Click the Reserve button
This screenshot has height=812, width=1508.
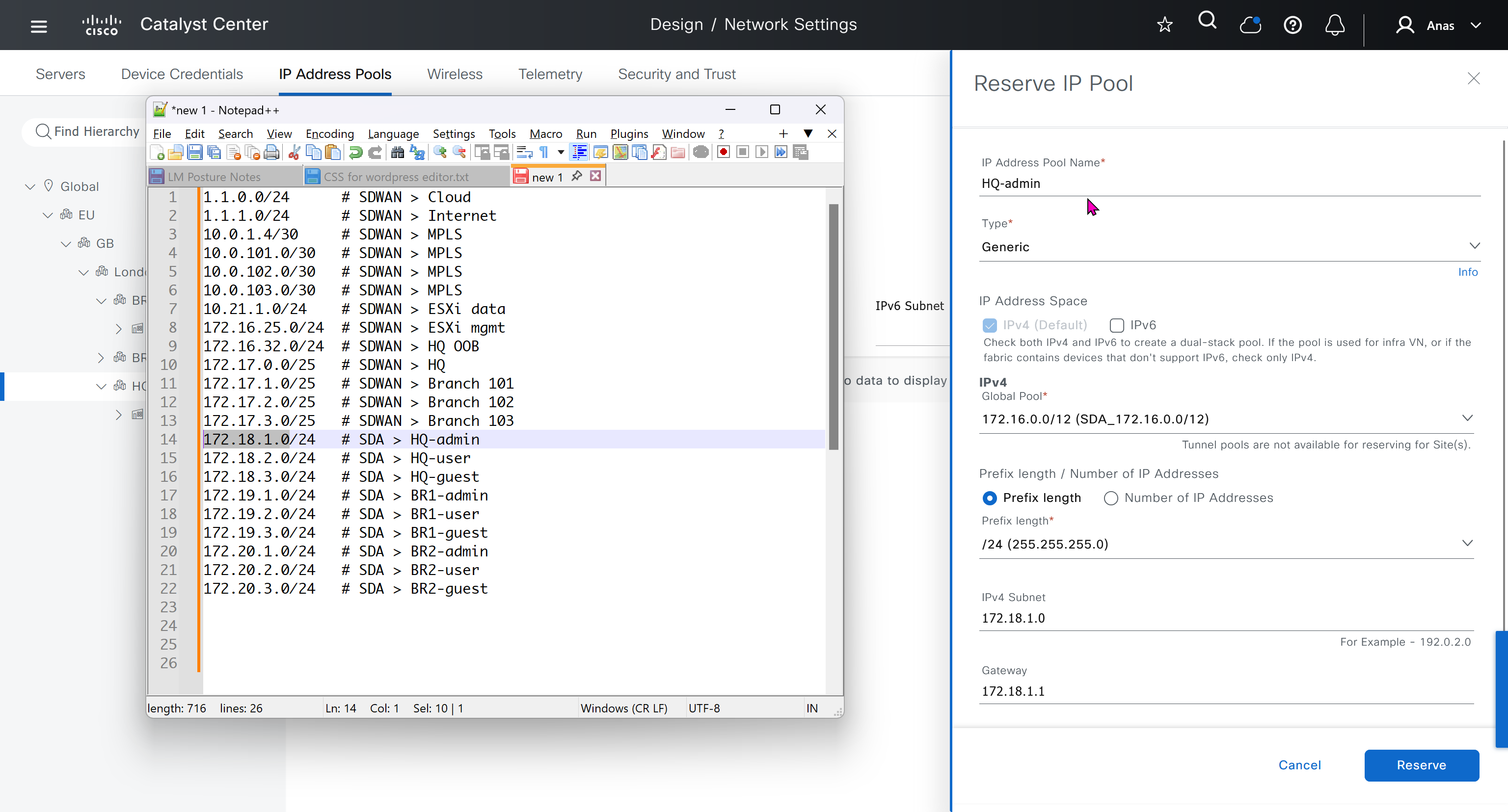(1421, 765)
